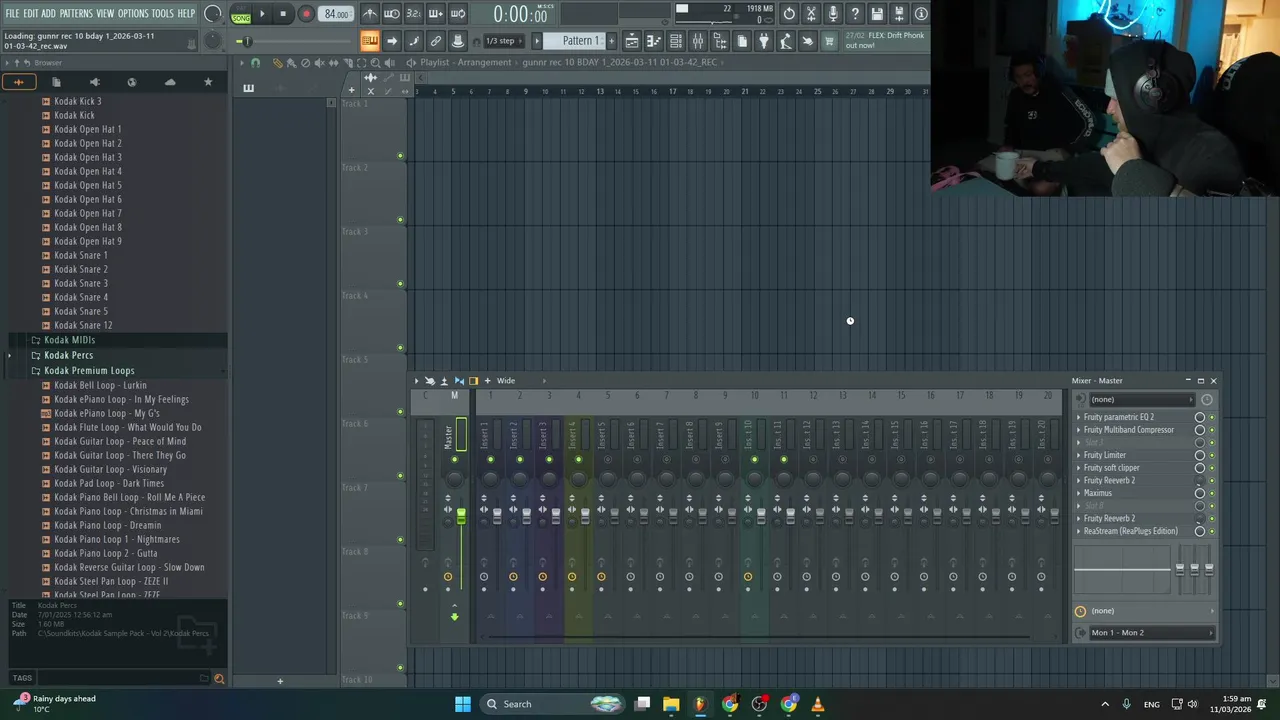The image size is (1280, 720).
Task: Open the mixer options arrow menu
Action: (417, 381)
